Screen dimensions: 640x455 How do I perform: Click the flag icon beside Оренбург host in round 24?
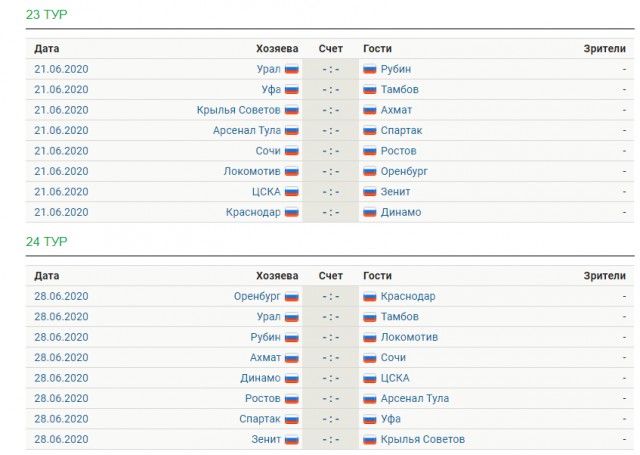(292, 297)
